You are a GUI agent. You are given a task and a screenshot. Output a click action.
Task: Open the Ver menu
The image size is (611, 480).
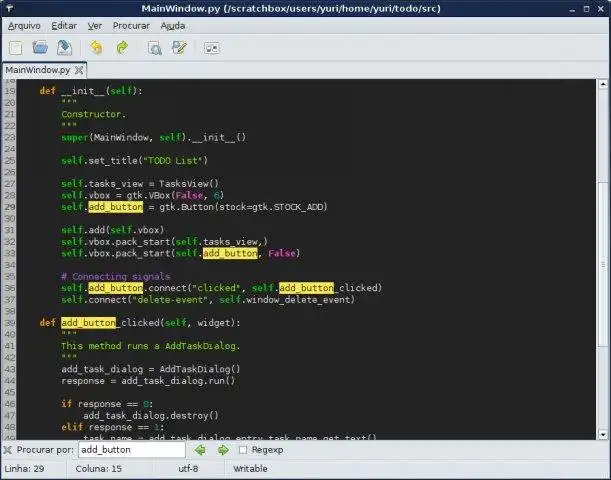click(95, 25)
